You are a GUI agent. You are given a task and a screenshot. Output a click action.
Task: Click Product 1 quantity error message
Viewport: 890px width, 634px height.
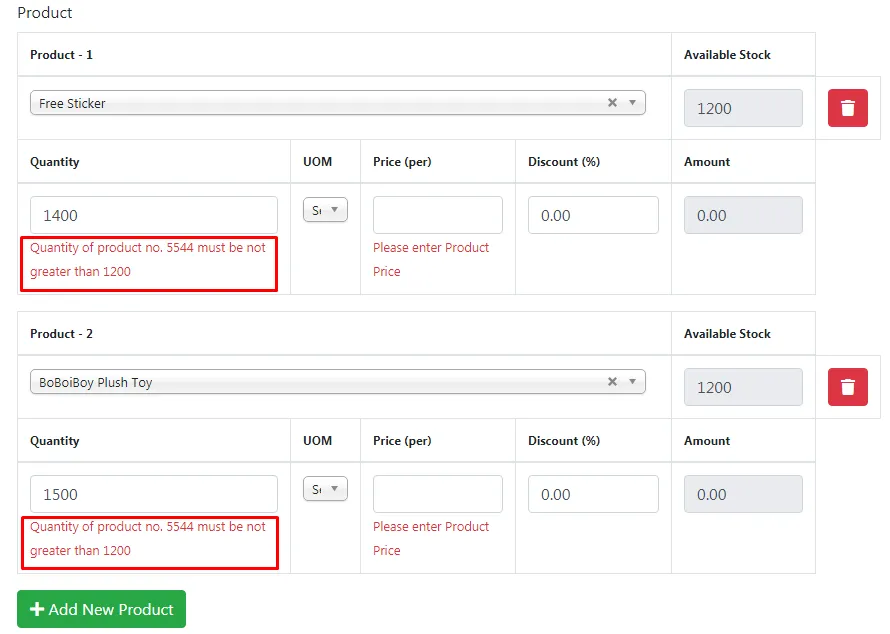148,260
